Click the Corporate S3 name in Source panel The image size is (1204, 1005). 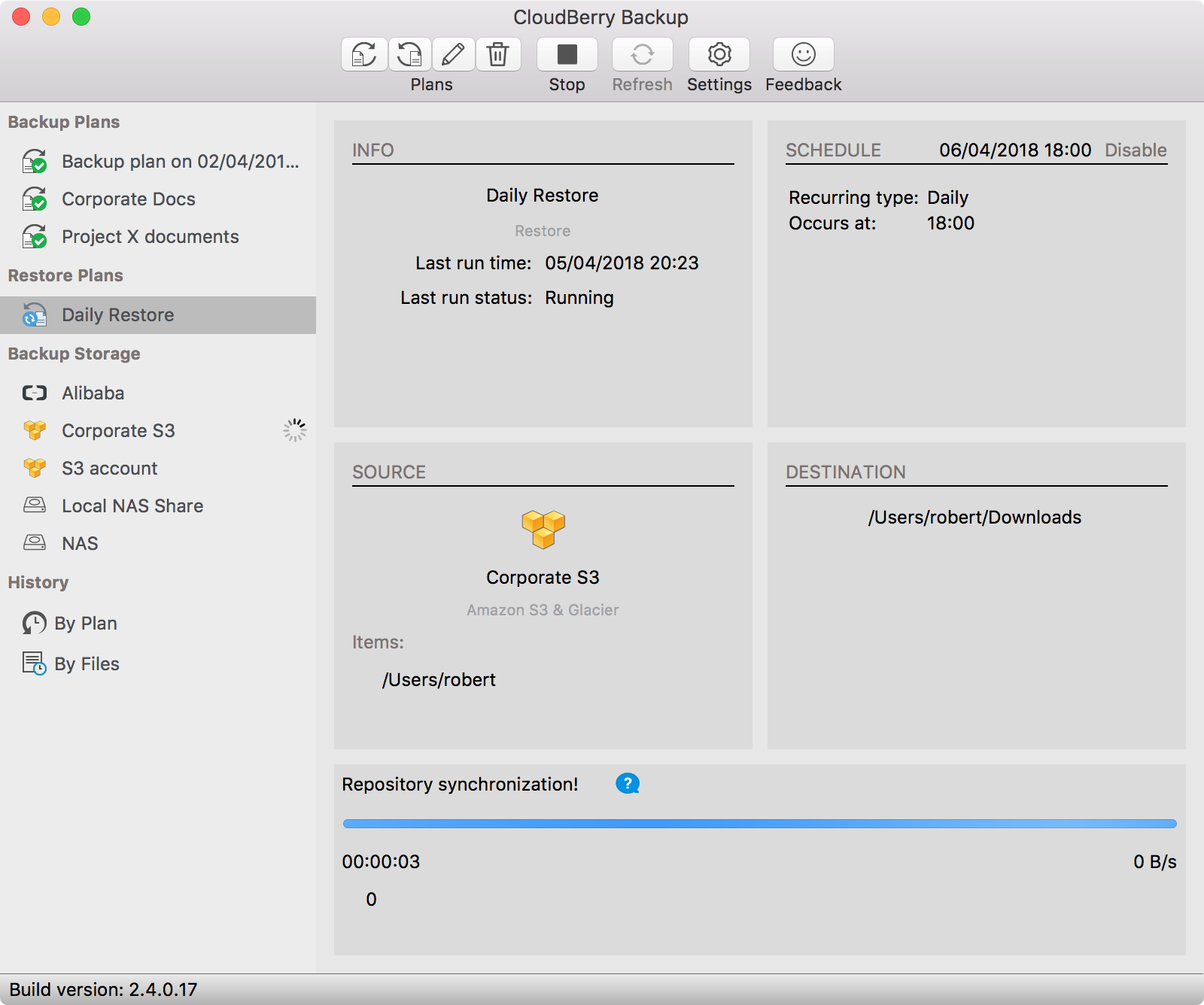coord(543,578)
